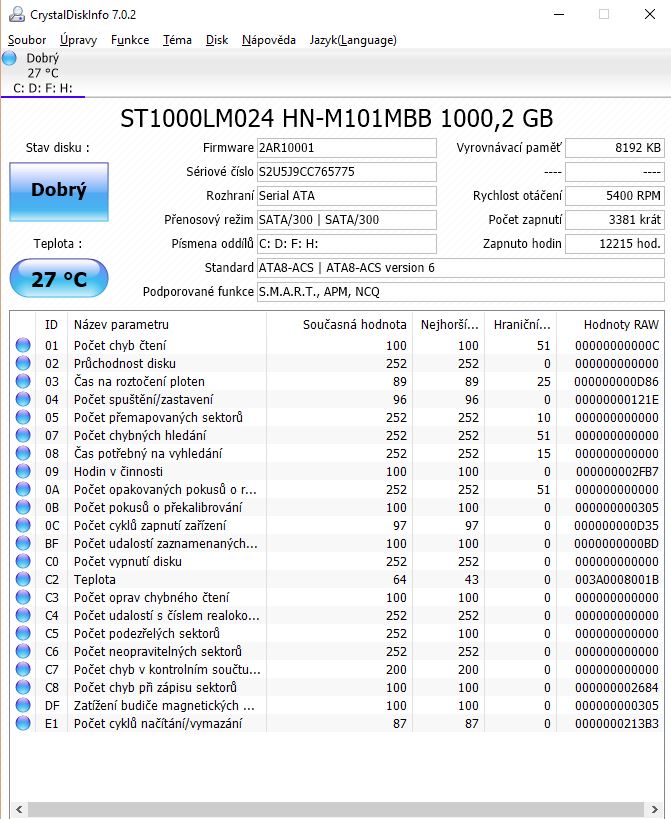Viewport: 671px width, 819px height.
Task: Click status orb for row C0 Počet vypnutí disku
Action: coord(23,561)
